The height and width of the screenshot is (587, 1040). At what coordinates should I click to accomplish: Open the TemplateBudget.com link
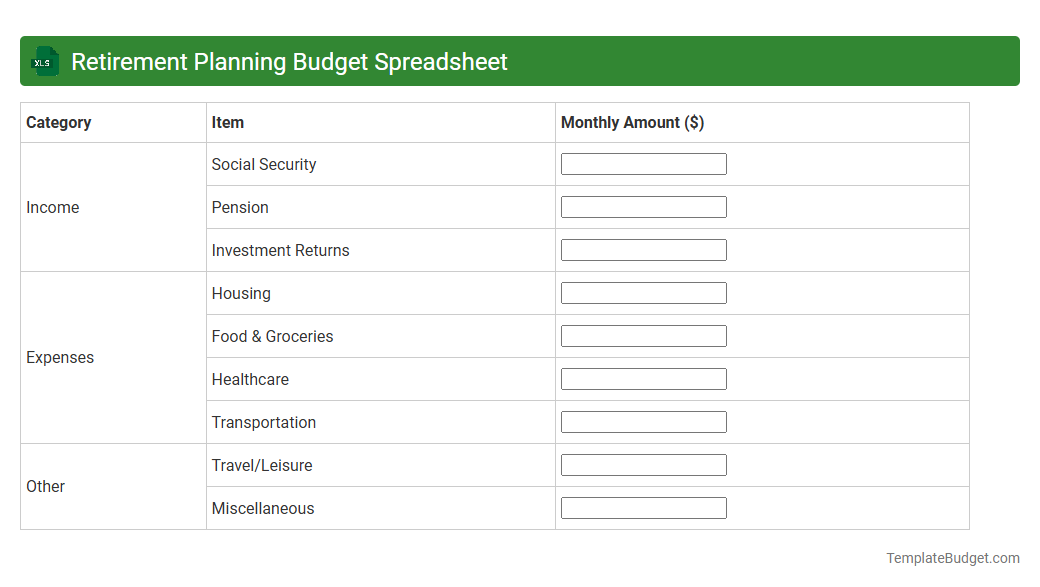click(x=954, y=557)
